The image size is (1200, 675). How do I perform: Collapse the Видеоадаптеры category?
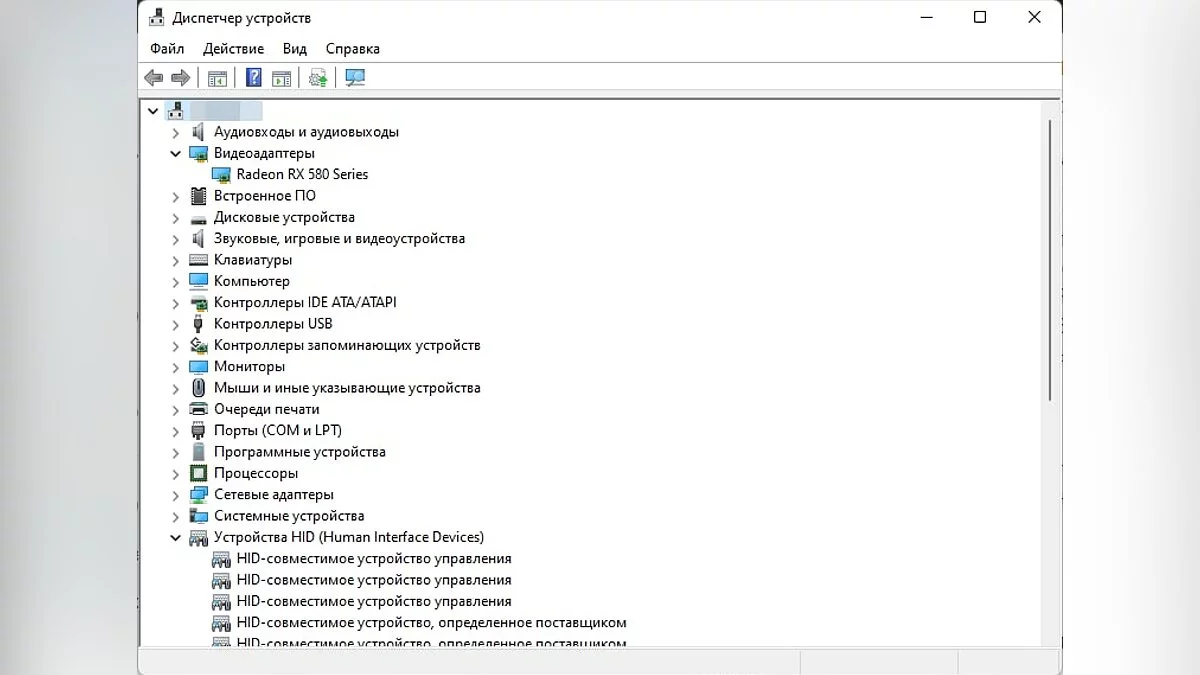(176, 153)
